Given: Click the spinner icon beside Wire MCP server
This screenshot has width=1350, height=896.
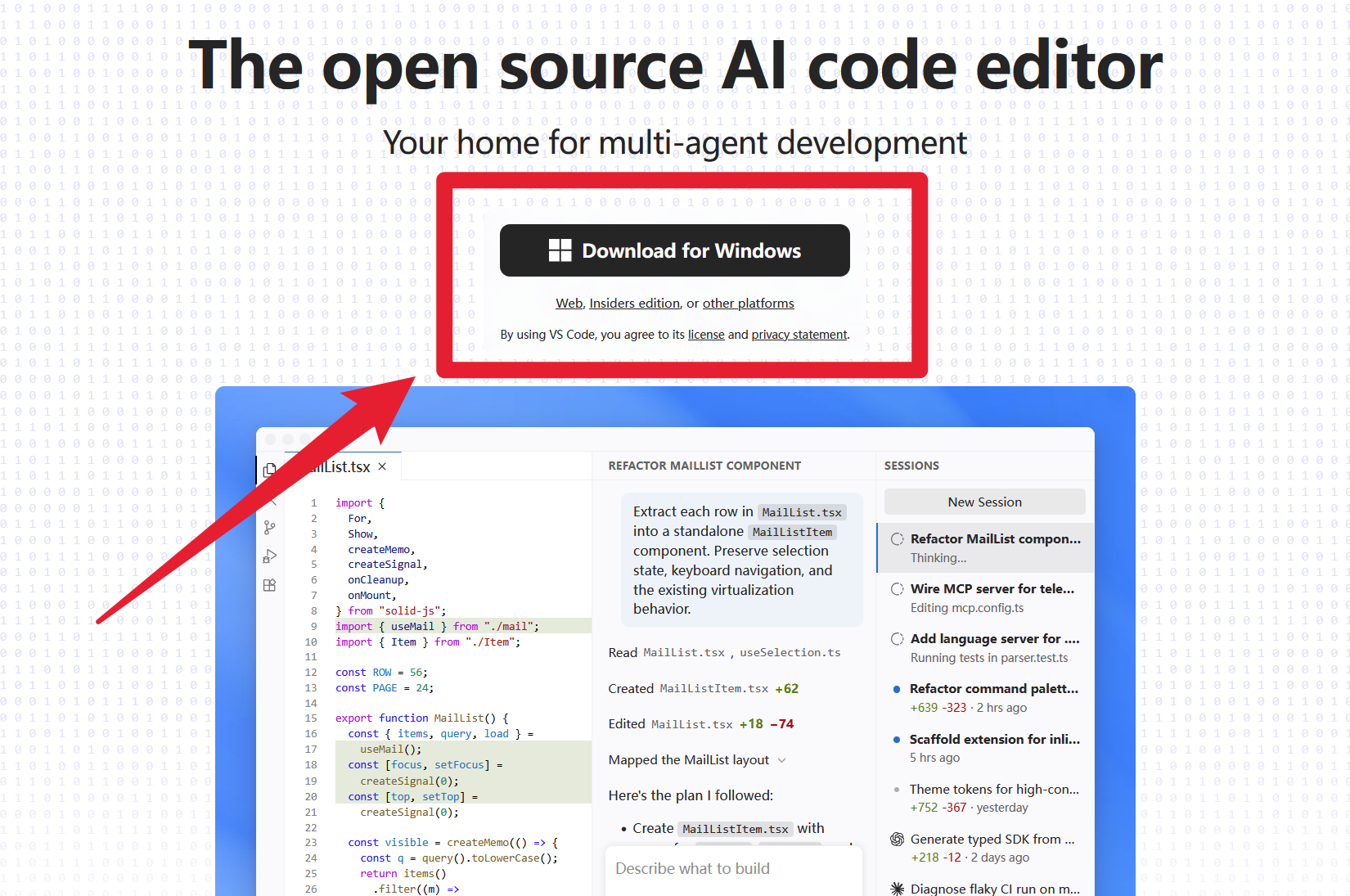Looking at the screenshot, I should pos(897,589).
